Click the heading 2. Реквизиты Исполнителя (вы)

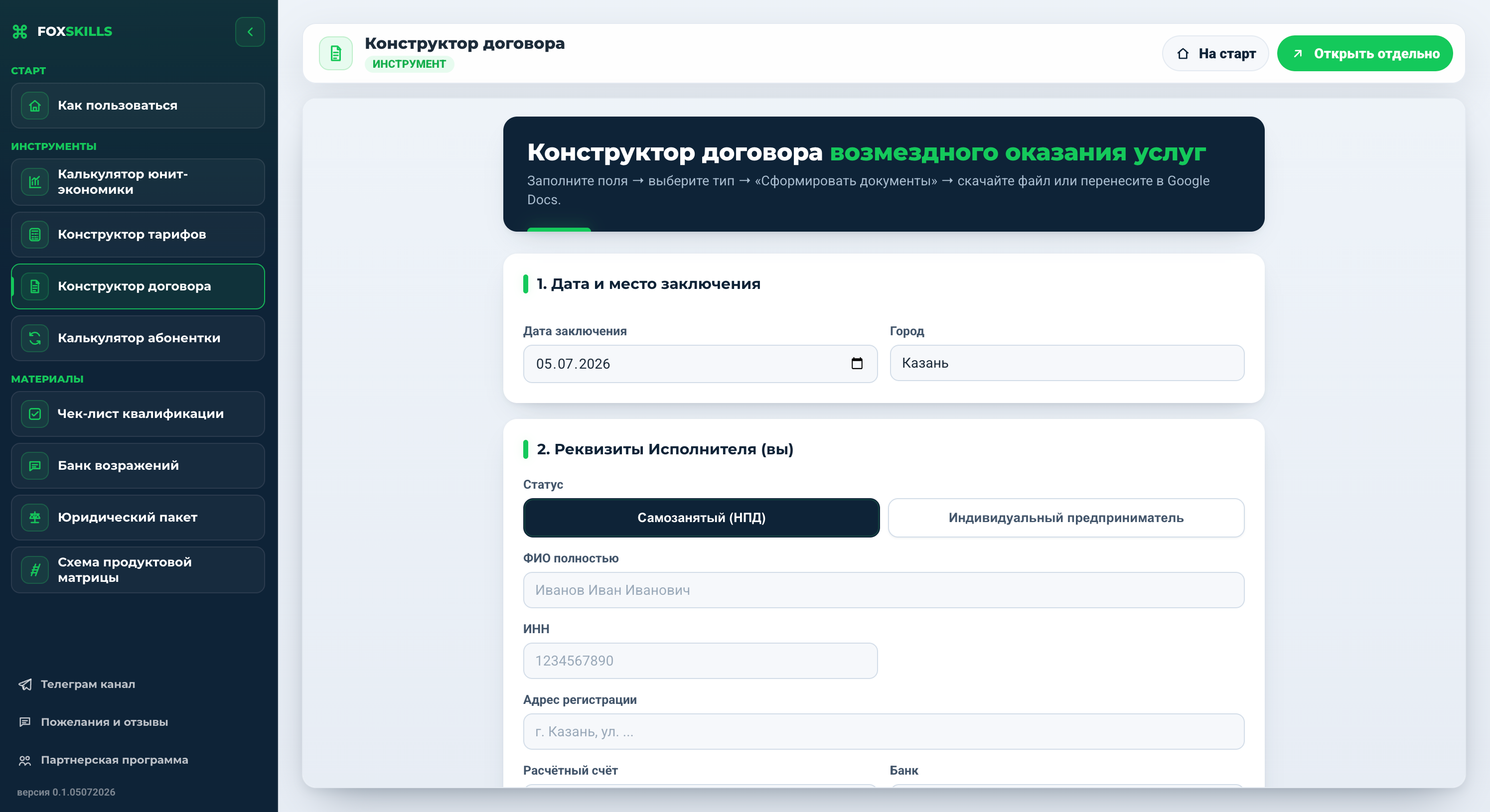pyautogui.click(x=665, y=449)
